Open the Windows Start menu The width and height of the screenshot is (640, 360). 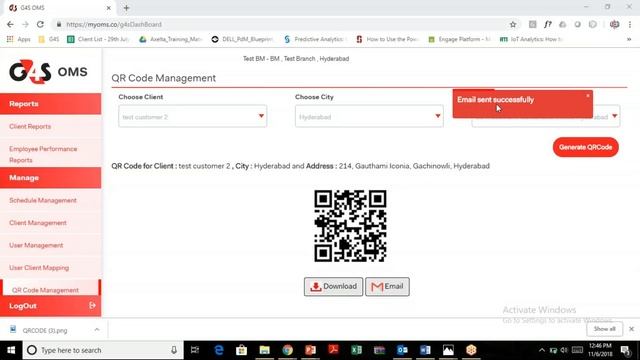point(11,350)
